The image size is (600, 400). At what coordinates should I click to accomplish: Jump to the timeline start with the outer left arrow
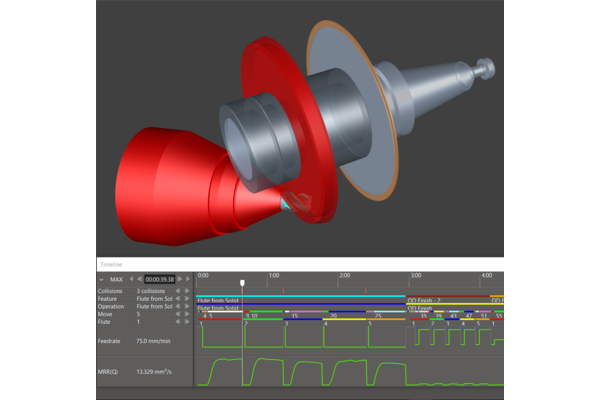pos(131,279)
